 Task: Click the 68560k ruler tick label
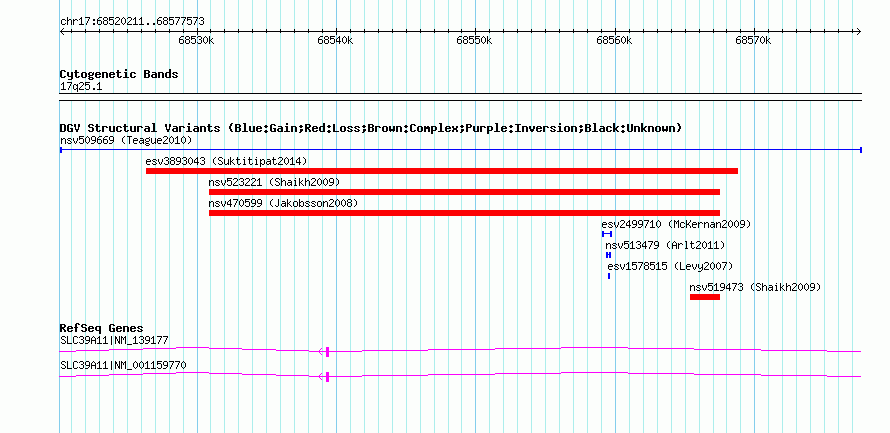click(614, 40)
